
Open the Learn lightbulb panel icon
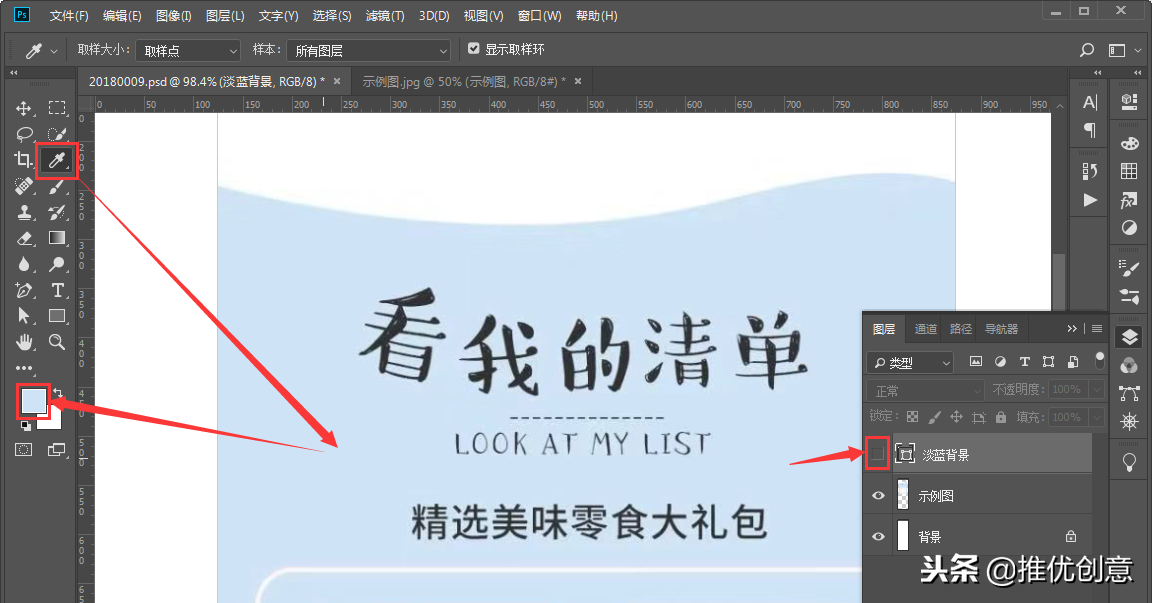pyautogui.click(x=1129, y=462)
